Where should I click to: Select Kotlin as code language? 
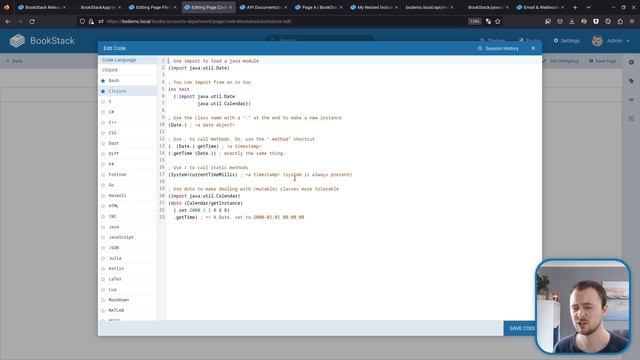[116, 269]
